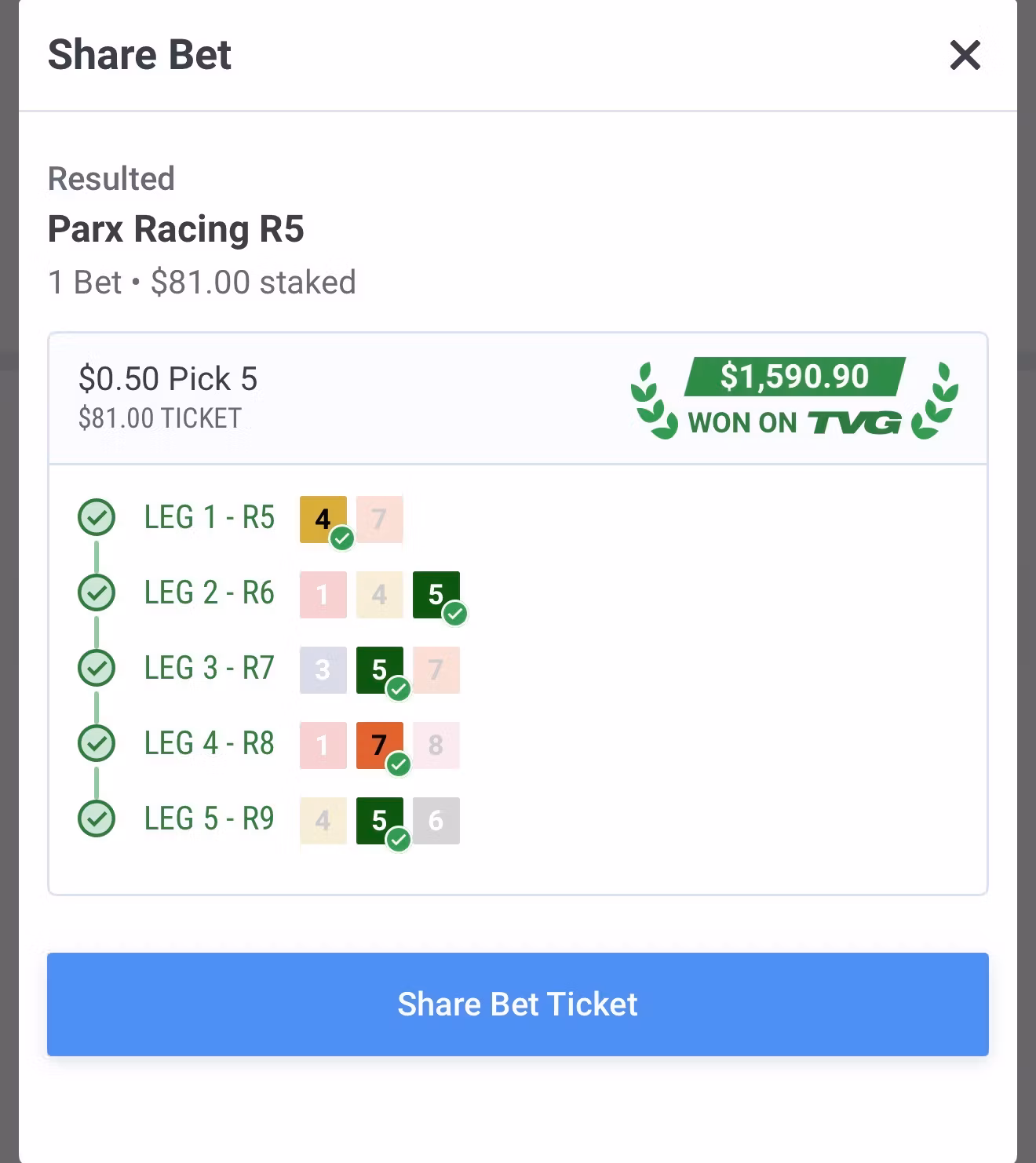The image size is (1036, 1163).
Task: Click the faded number 3 in Leg 3
Action: (x=323, y=669)
